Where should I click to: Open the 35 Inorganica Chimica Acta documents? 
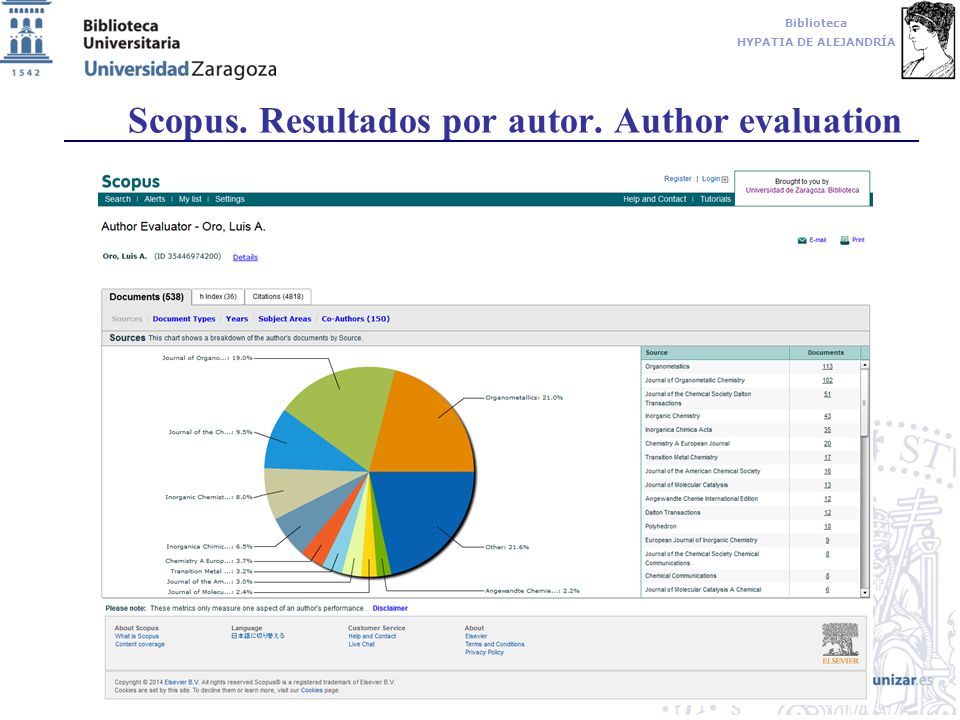pos(827,430)
